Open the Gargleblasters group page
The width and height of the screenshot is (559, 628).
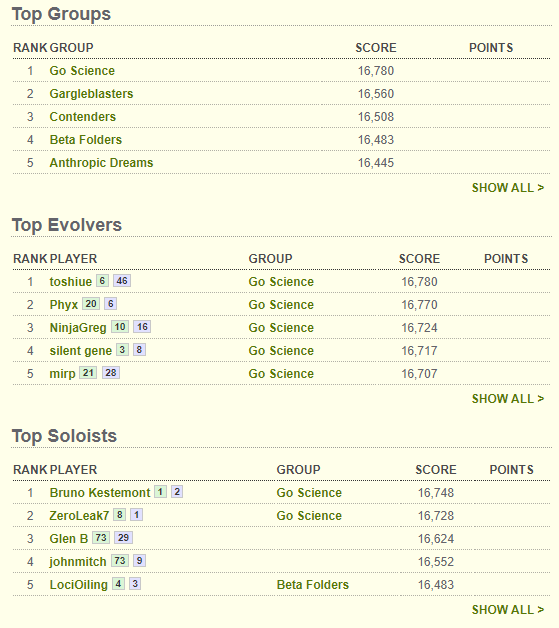point(91,94)
